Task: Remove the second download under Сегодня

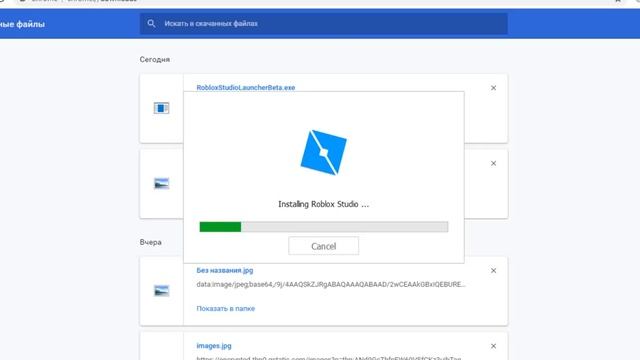Action: [x=493, y=163]
